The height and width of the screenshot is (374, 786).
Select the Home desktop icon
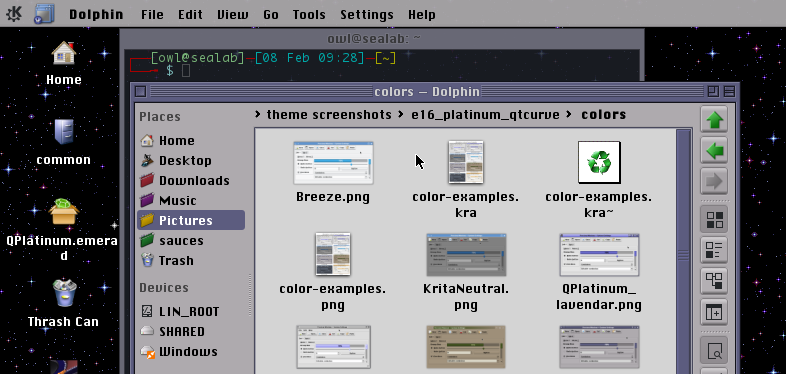tap(64, 63)
